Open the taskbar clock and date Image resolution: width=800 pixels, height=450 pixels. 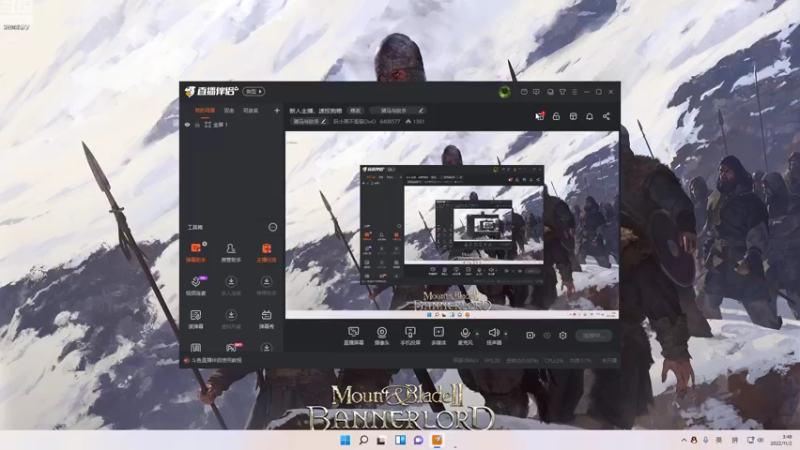coord(781,440)
